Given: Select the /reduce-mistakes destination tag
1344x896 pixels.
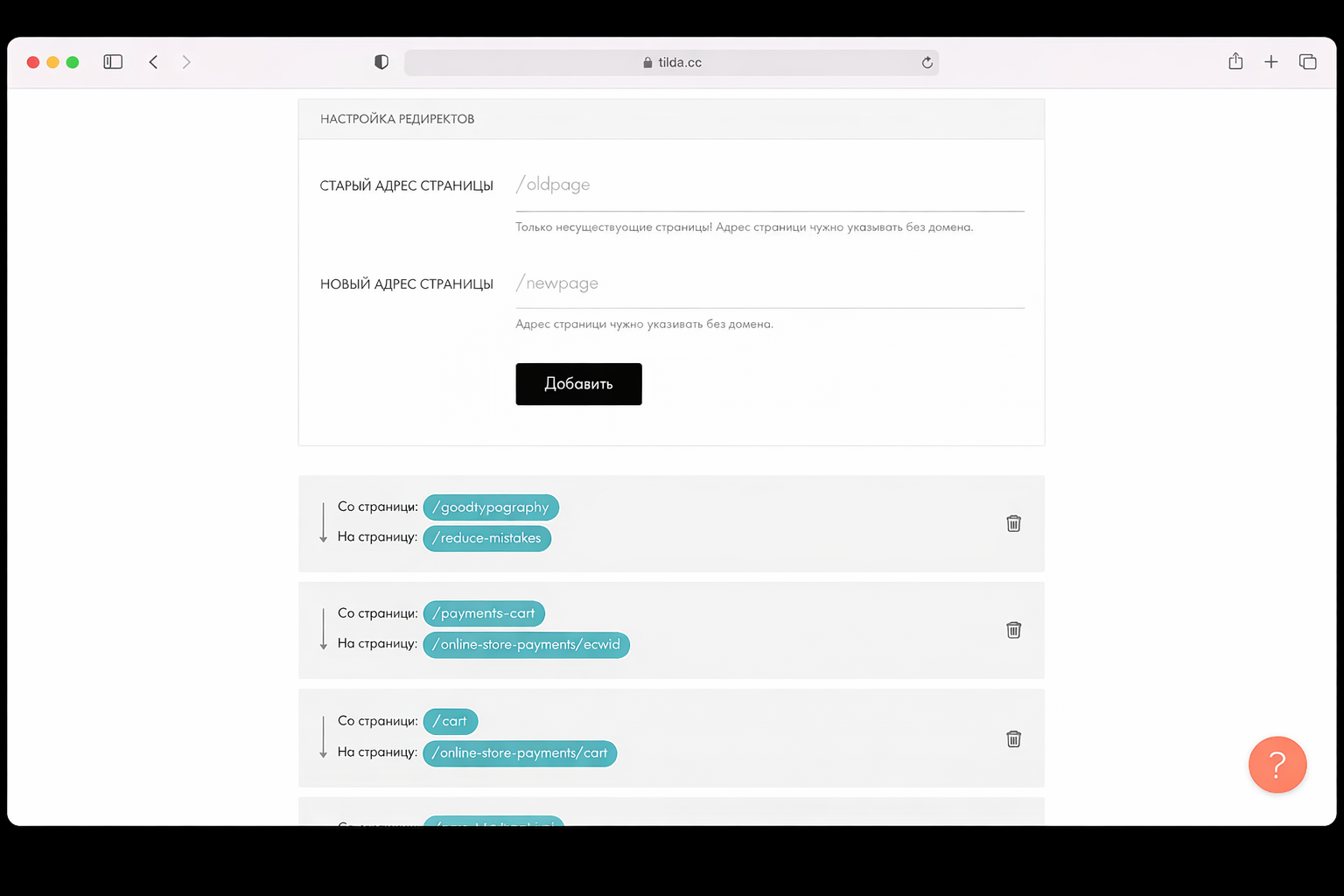Looking at the screenshot, I should tap(486, 538).
